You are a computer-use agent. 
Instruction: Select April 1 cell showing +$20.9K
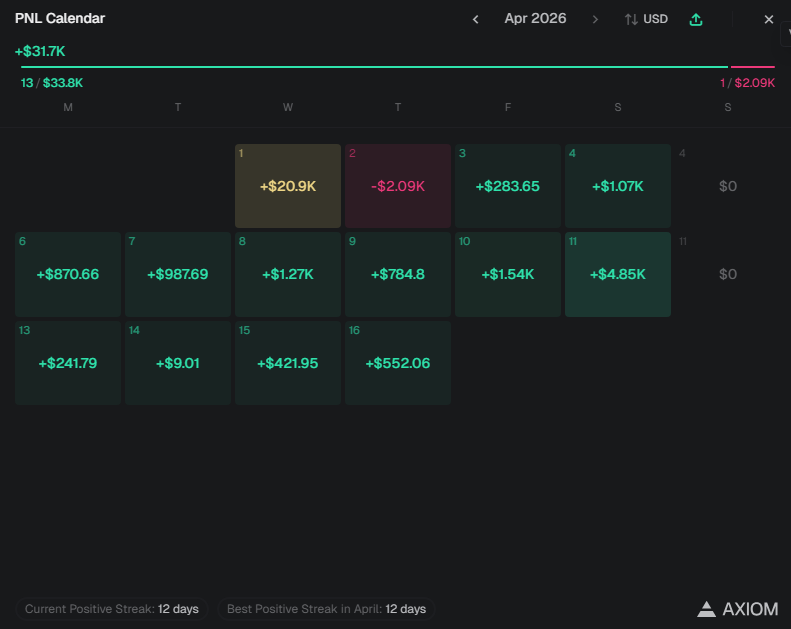coord(288,186)
